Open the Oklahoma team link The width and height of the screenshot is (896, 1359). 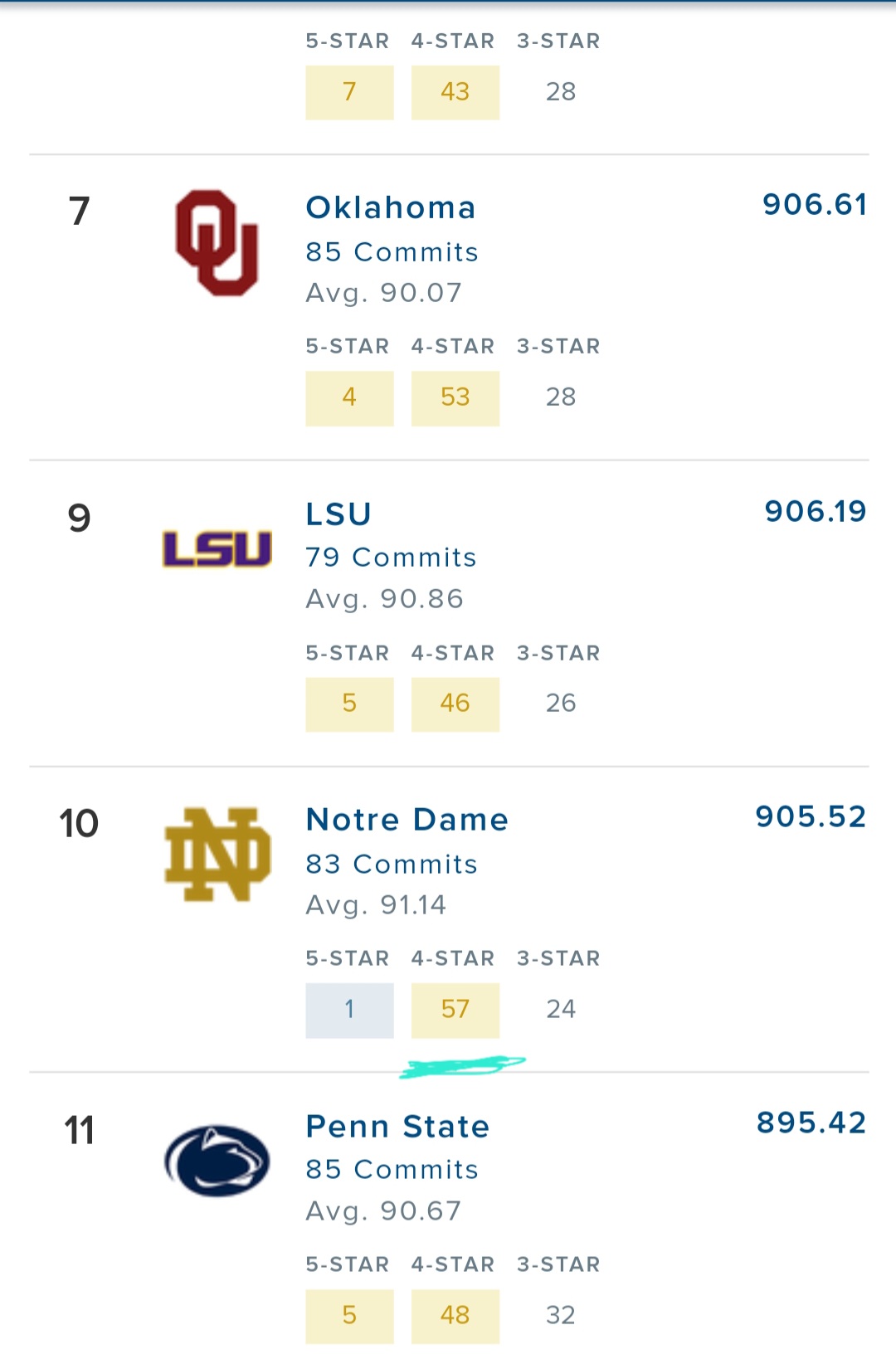coord(391,207)
